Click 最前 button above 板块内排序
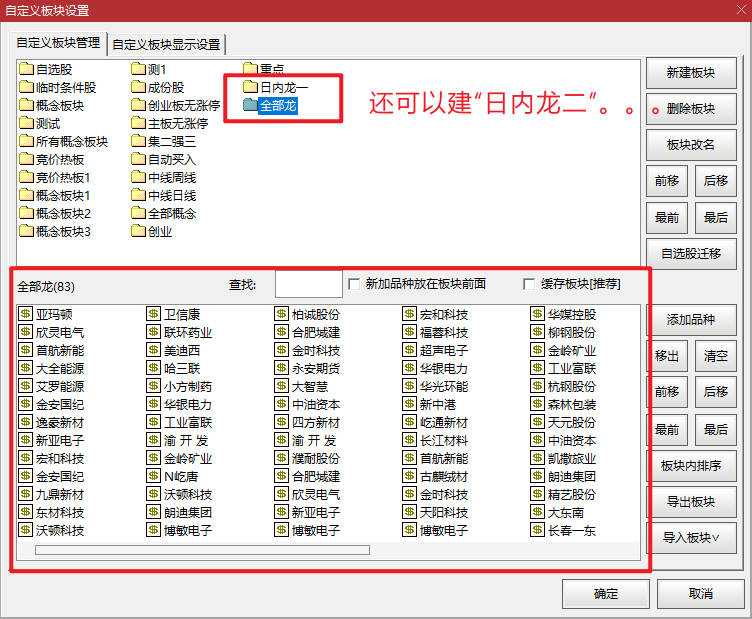The image size is (752, 619). point(668,430)
